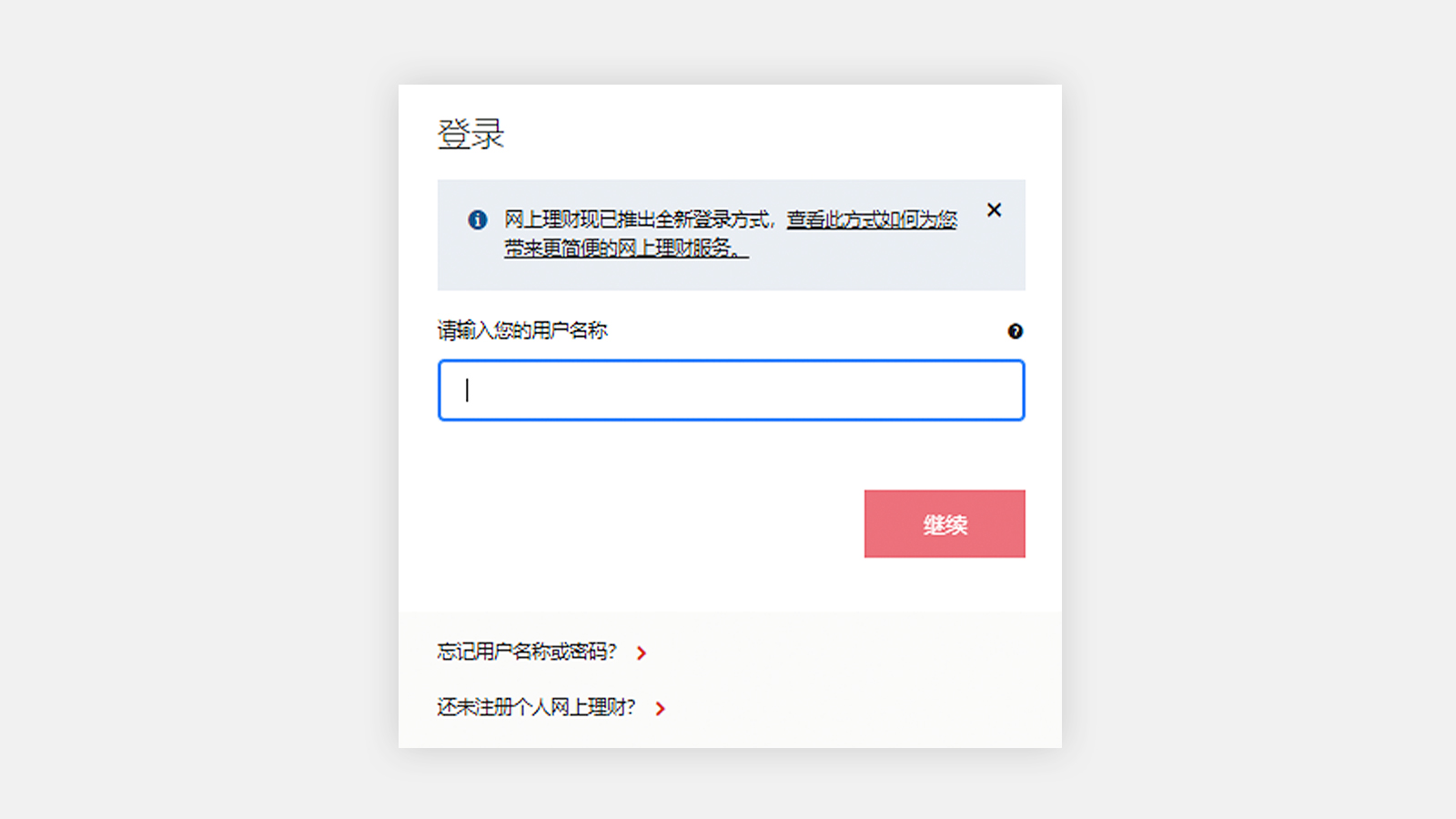Click the 网上理财现已推出全新登录方式 notice text

click(638, 219)
